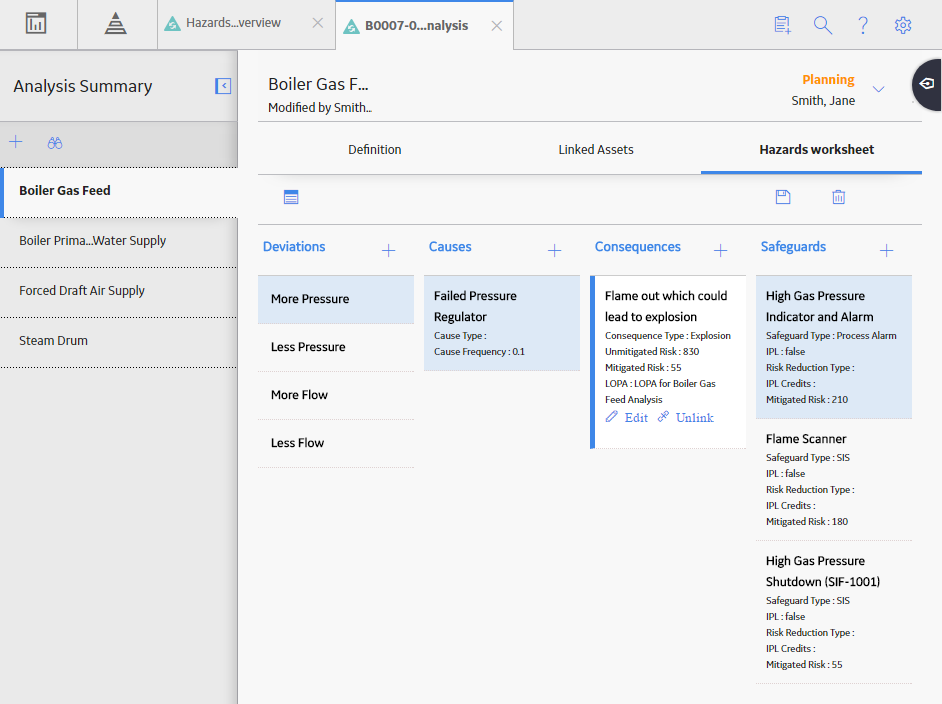Select the Flame Scanner safeguard

[x=834, y=480]
